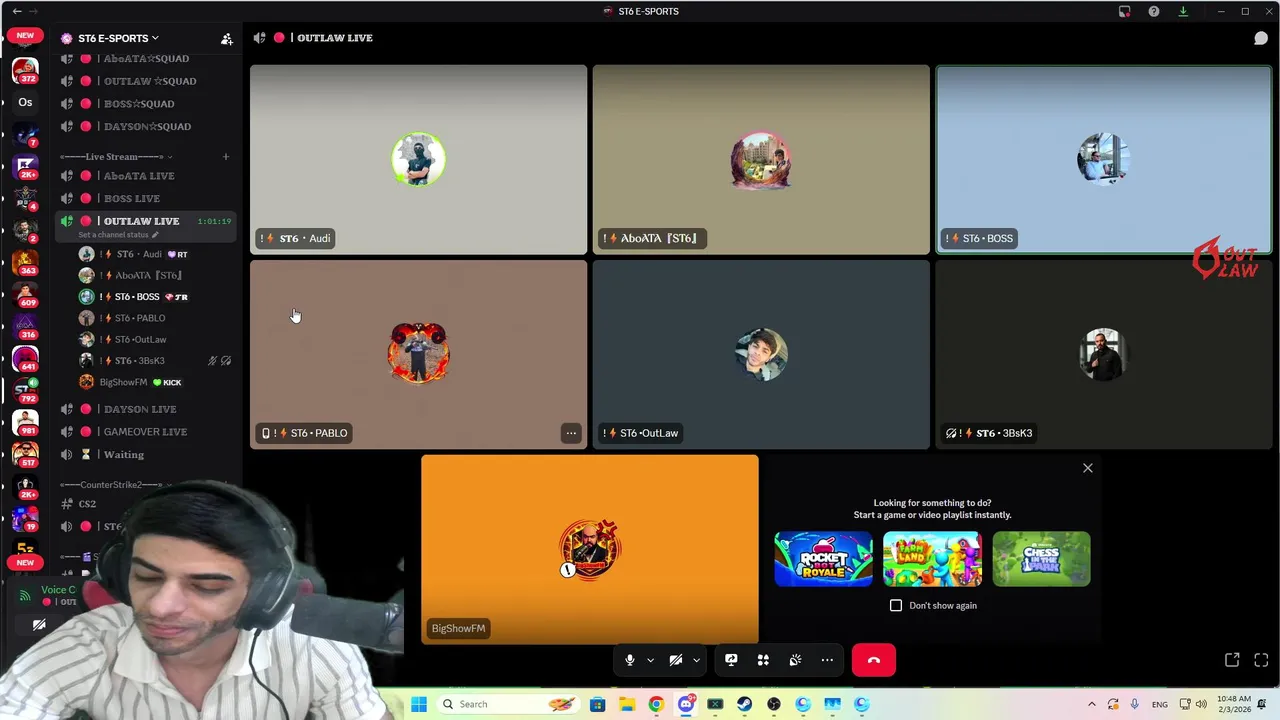Enter full screen call view
This screenshot has width=1280, height=720.
tap(1261, 660)
